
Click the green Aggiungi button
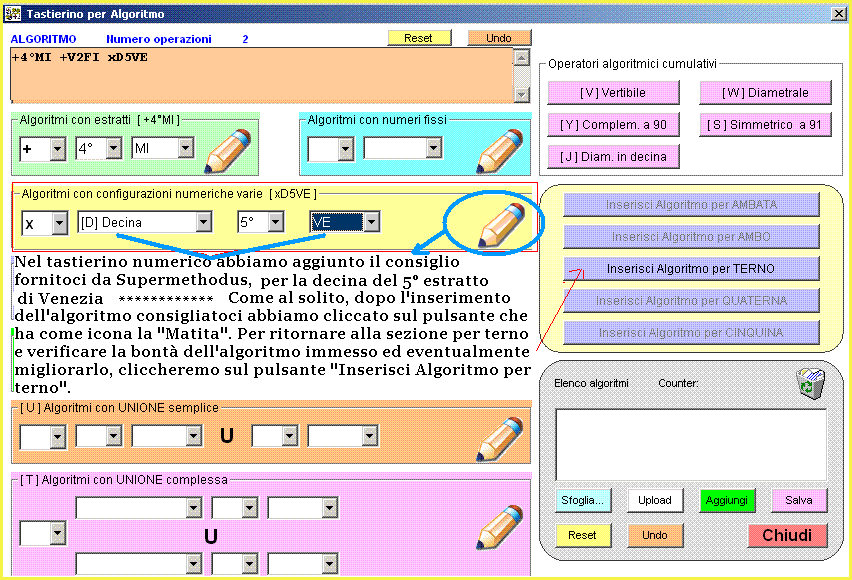(727, 501)
